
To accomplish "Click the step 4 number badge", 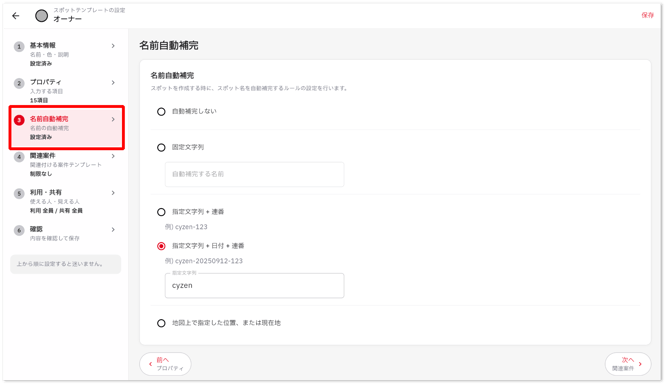I will pyautogui.click(x=19, y=157).
